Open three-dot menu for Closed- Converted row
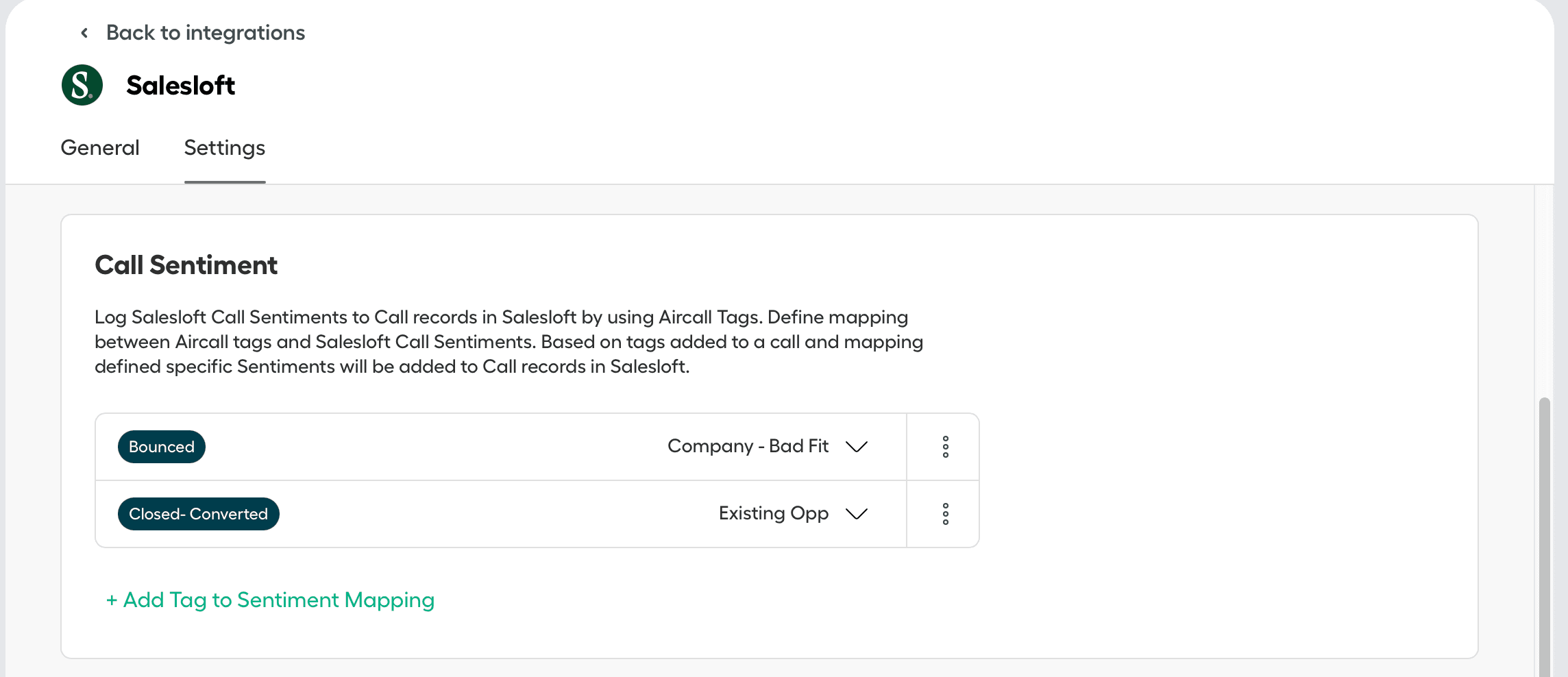The height and width of the screenshot is (677, 1568). (x=945, y=514)
